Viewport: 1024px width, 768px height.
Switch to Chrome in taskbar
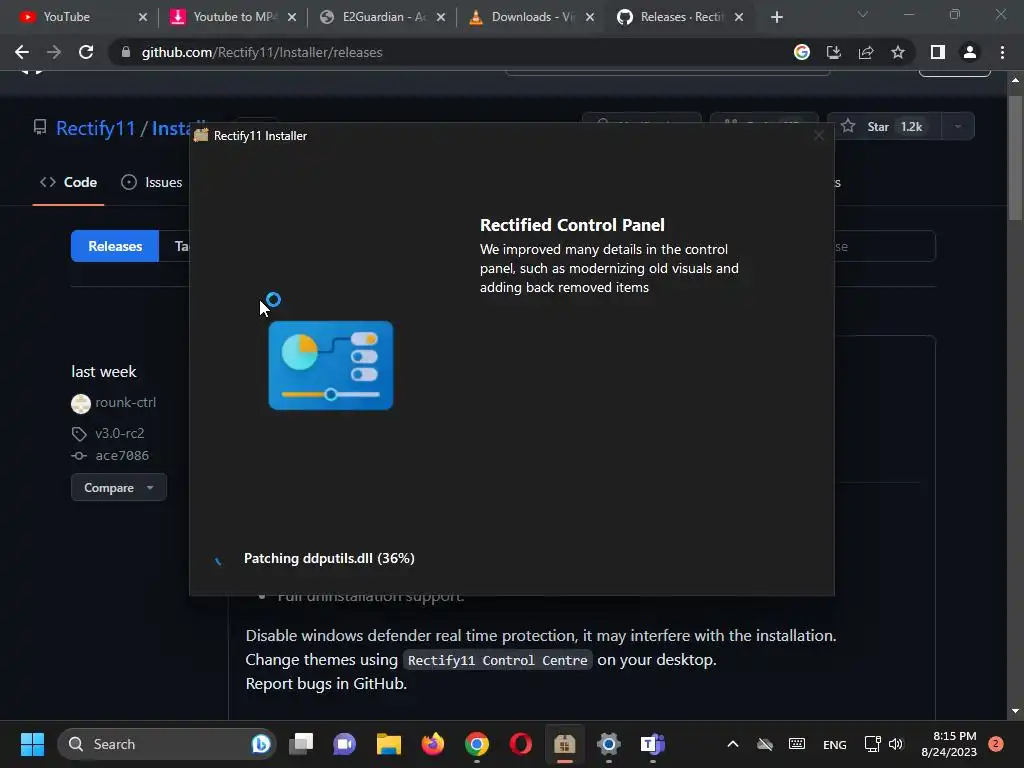(477, 744)
